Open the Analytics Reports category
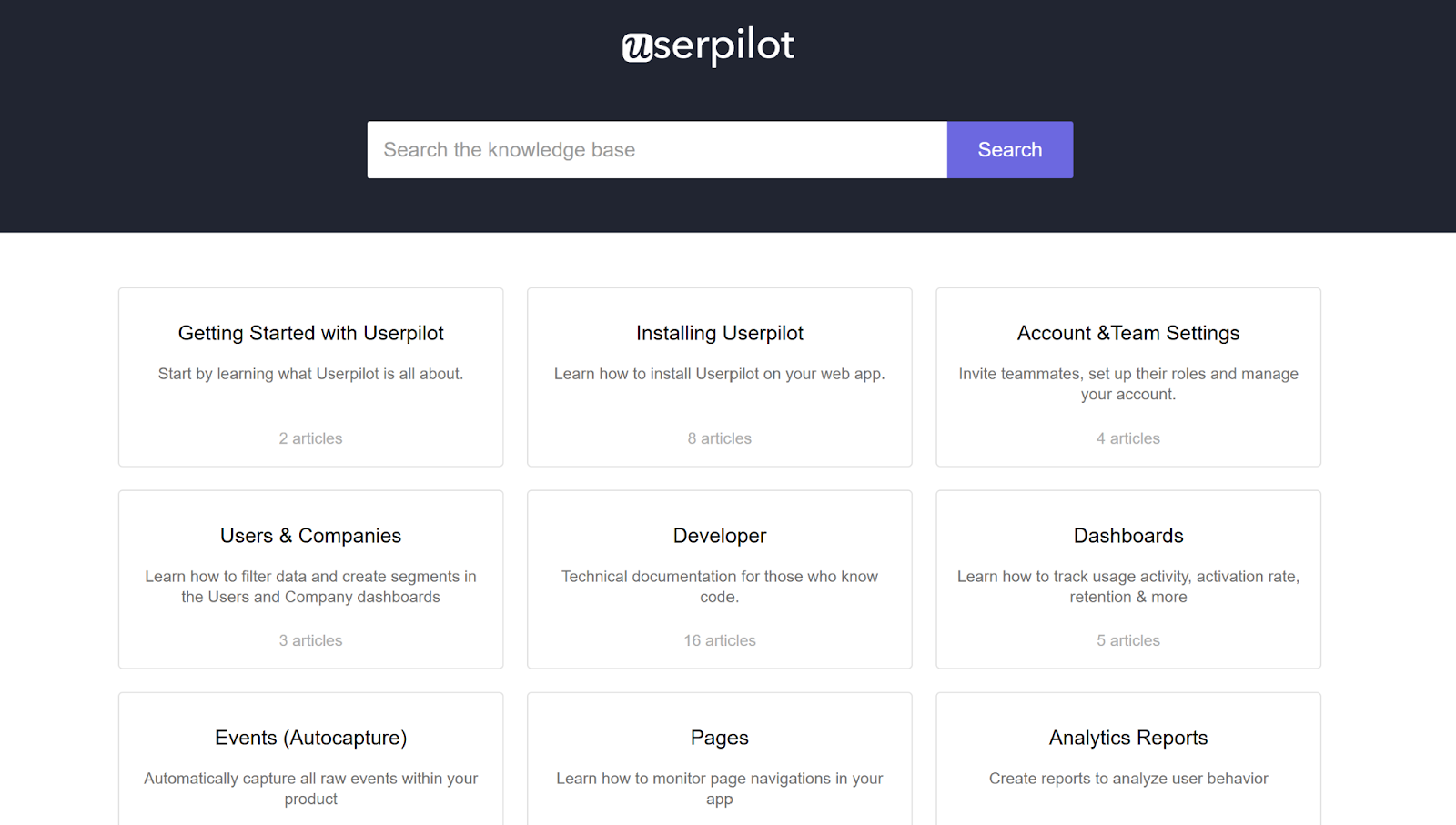Viewport: 1456px width, 825px height. 1128,760
